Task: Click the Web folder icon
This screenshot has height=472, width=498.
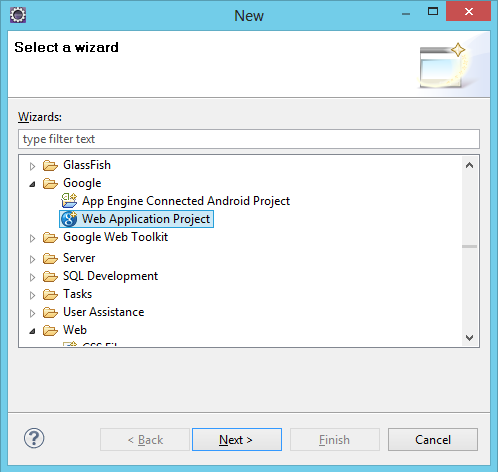Action: pos(50,330)
